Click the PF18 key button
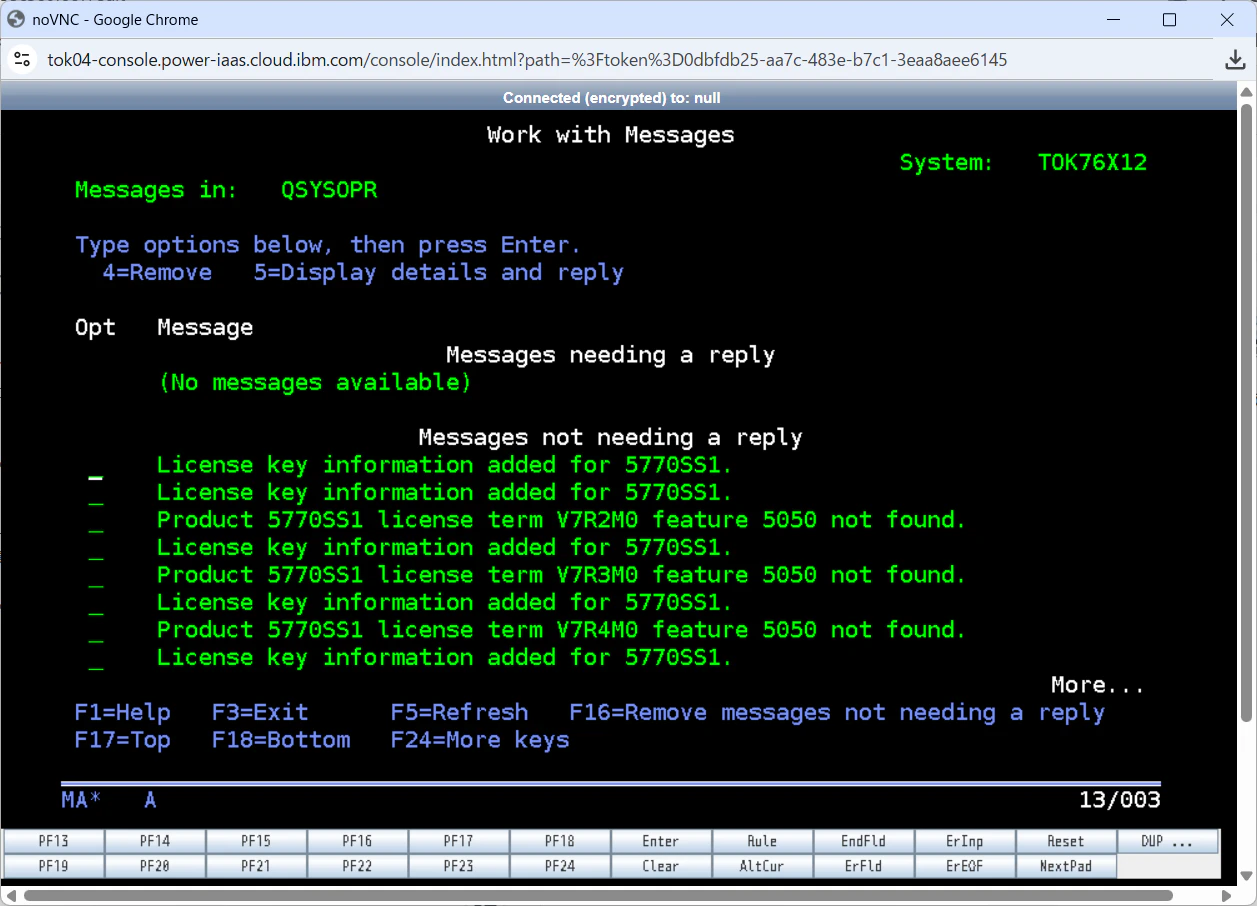Viewport: 1257px width, 906px height. 560,841
